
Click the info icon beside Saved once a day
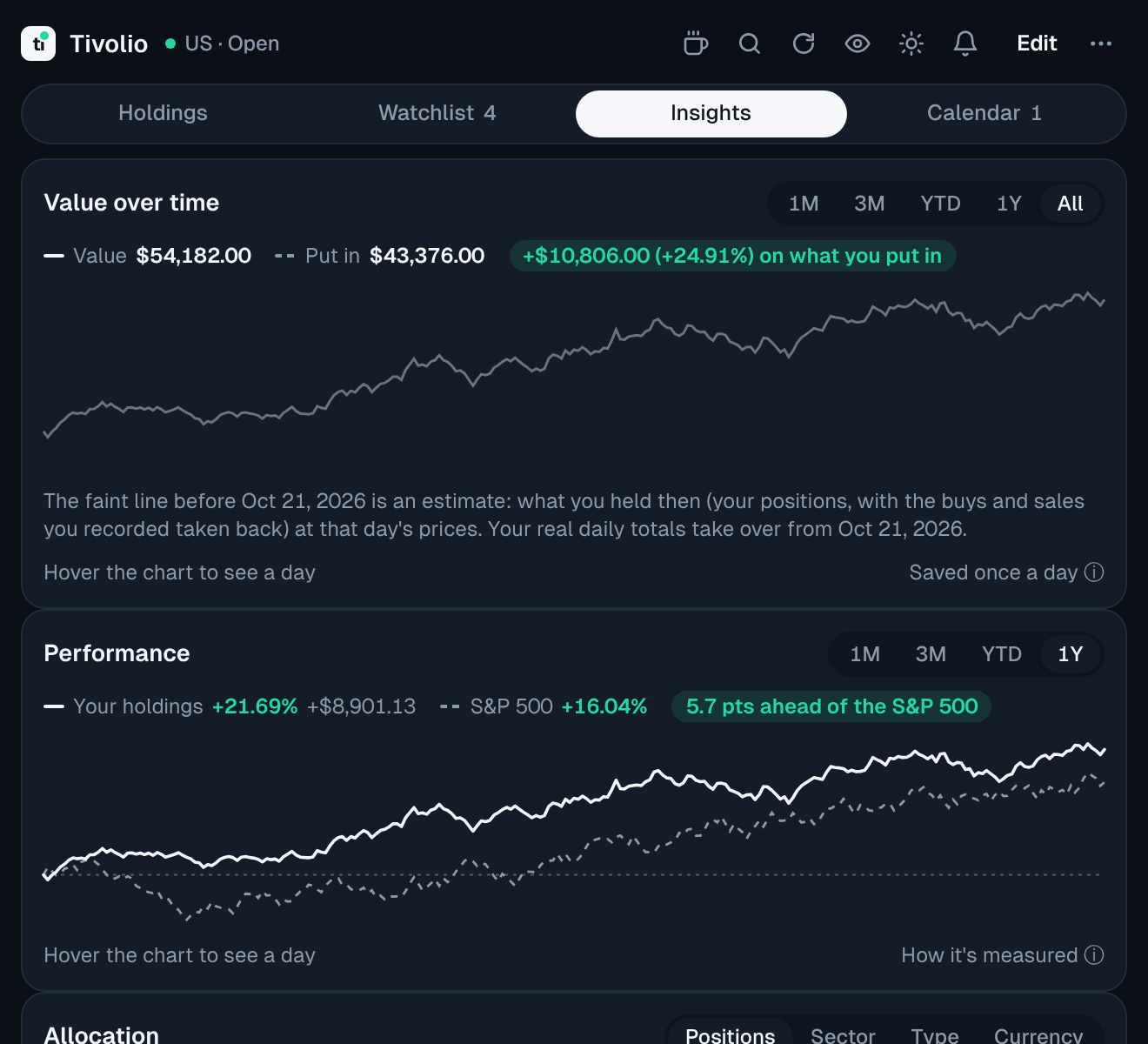coord(1094,572)
